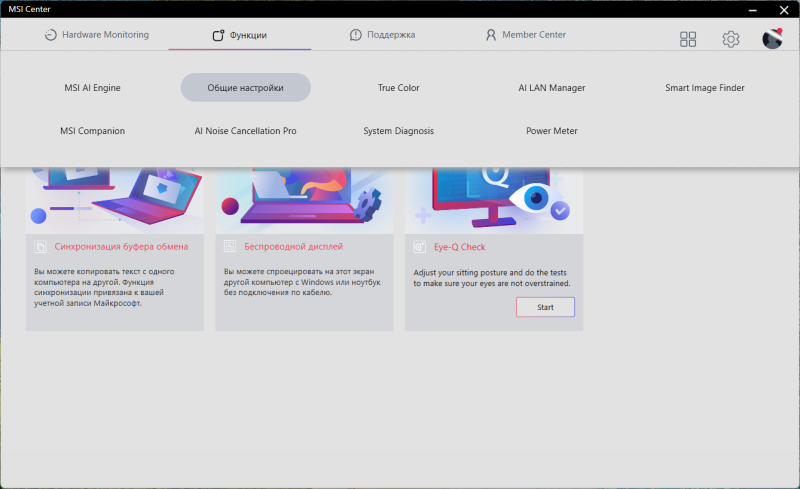Click the Беспроводной дисплей title link
The height and width of the screenshot is (489, 800).
click(x=293, y=246)
